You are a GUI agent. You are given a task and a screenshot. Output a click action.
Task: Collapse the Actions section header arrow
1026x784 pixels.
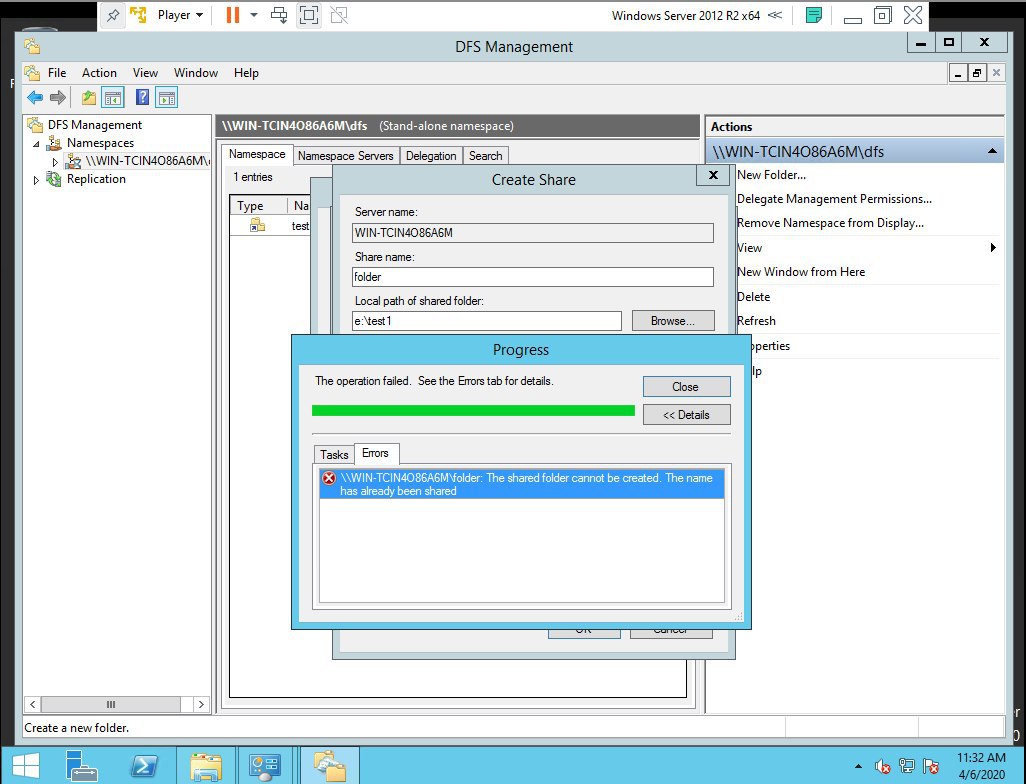tap(992, 151)
